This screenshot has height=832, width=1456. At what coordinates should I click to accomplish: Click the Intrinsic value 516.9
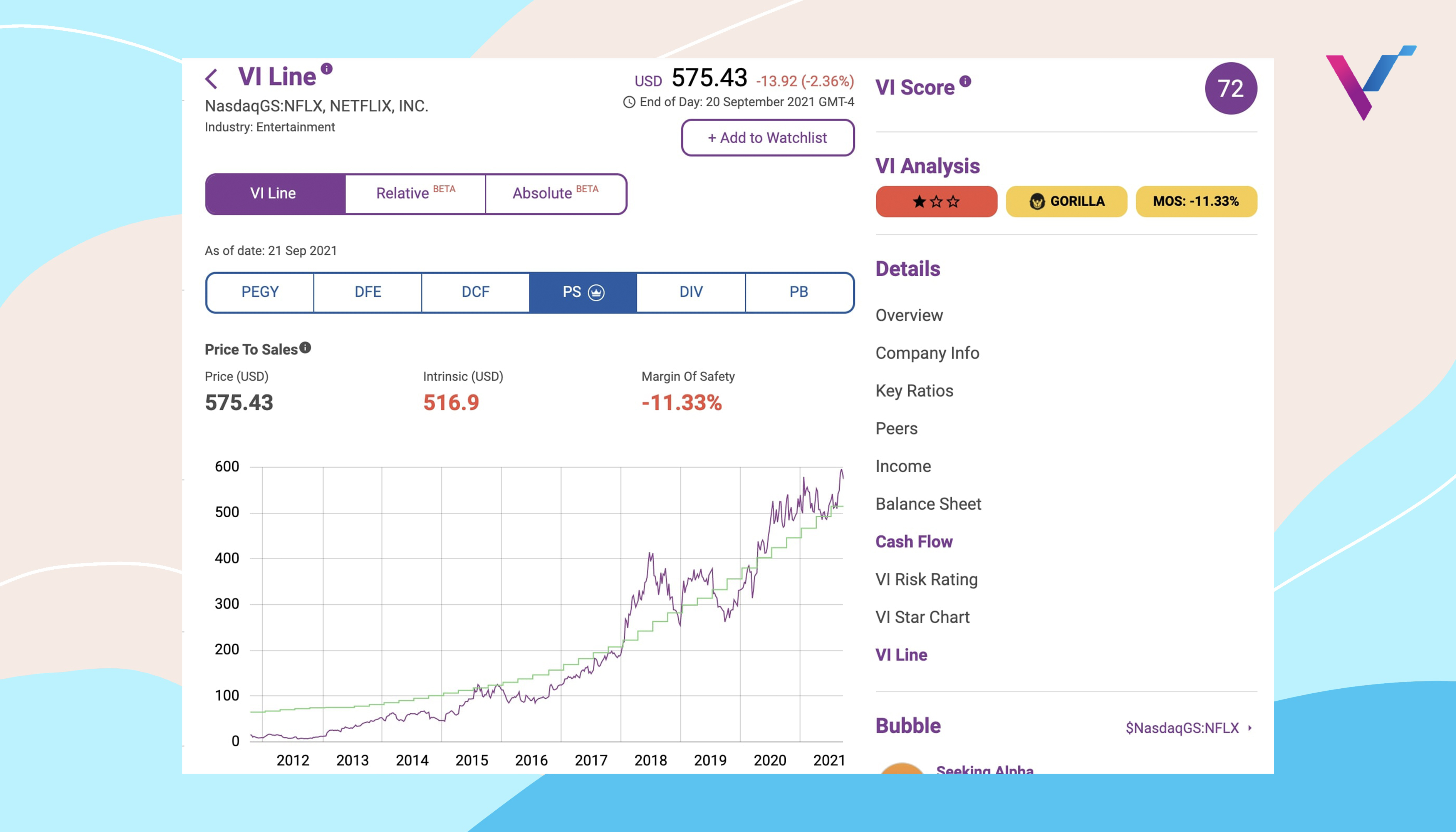point(451,403)
